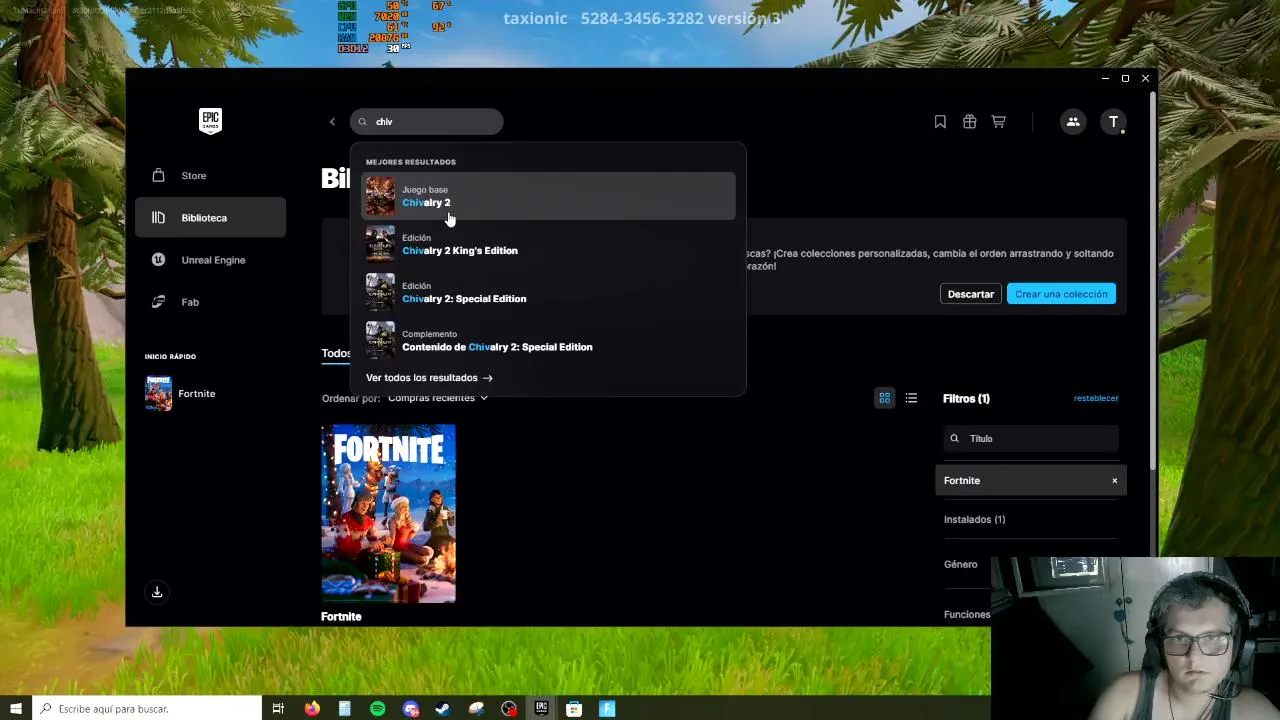Select Chivalry 2: Special Edition result
The image size is (1280, 720).
pos(548,292)
